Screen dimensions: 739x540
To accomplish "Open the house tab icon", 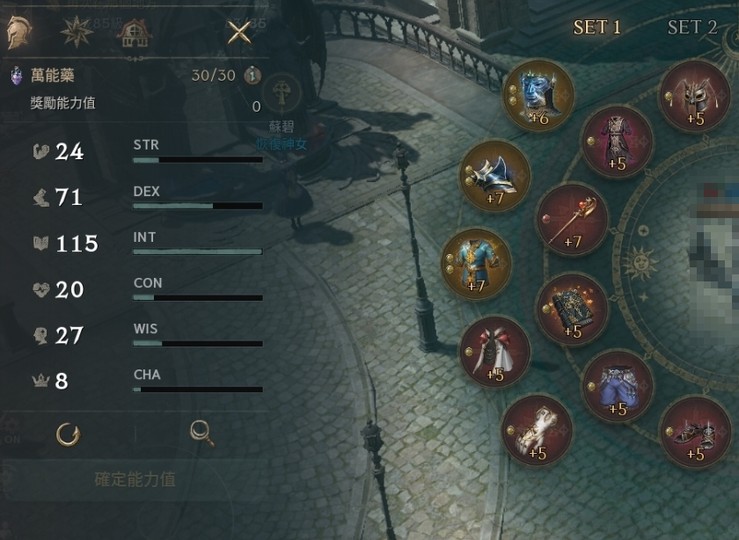I will (x=134, y=33).
